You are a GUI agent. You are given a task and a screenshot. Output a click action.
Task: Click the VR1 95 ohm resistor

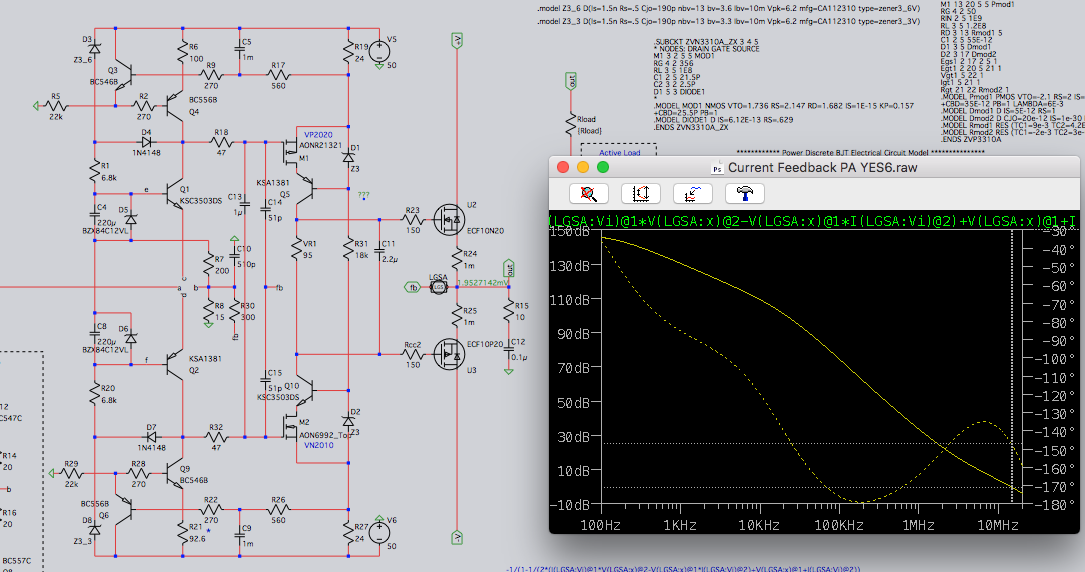coord(298,249)
